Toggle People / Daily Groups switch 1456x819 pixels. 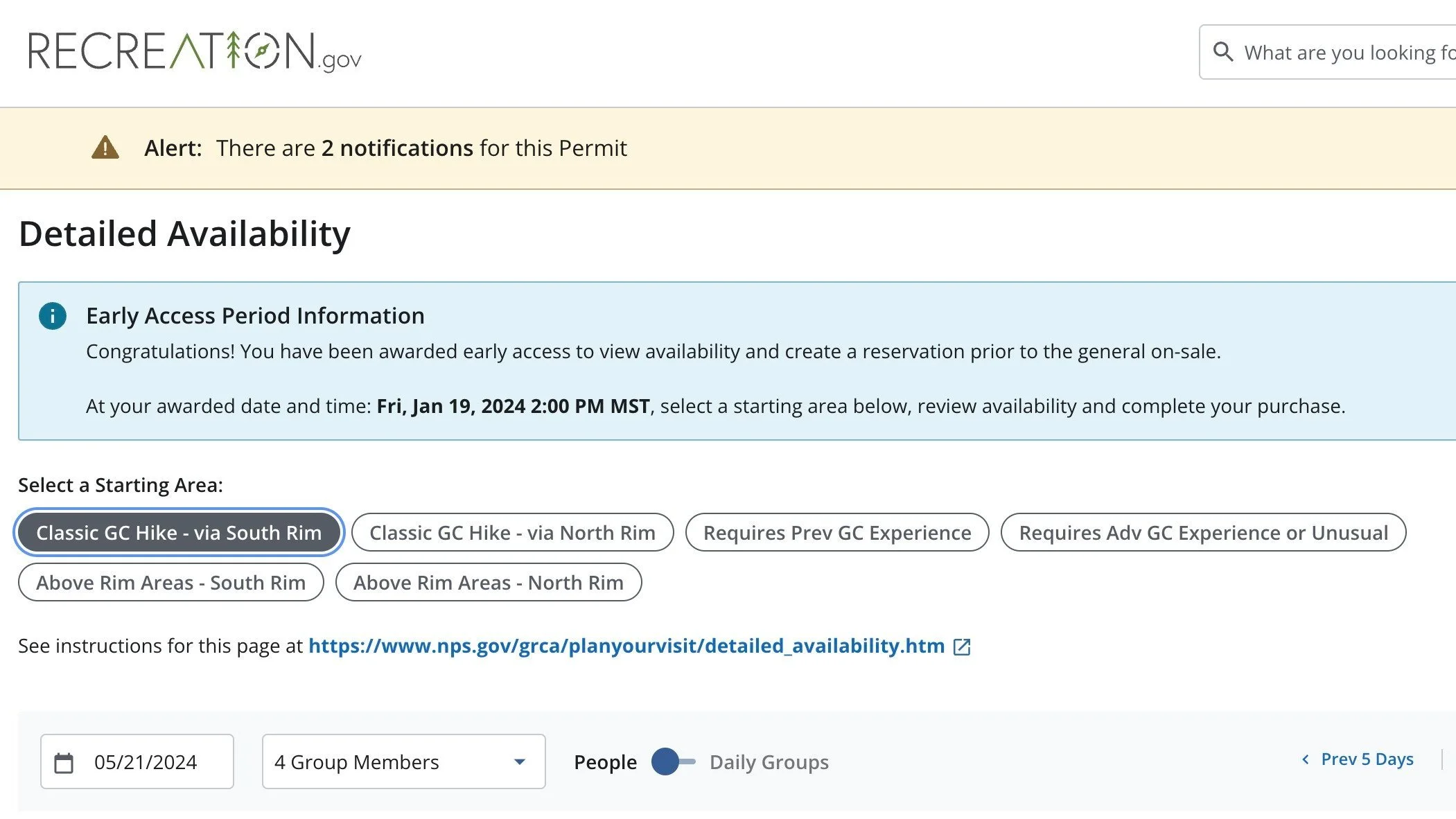tap(673, 761)
